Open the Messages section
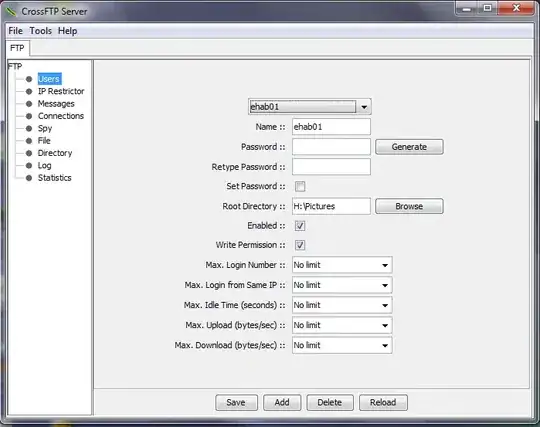540x427 pixels. [x=56, y=104]
